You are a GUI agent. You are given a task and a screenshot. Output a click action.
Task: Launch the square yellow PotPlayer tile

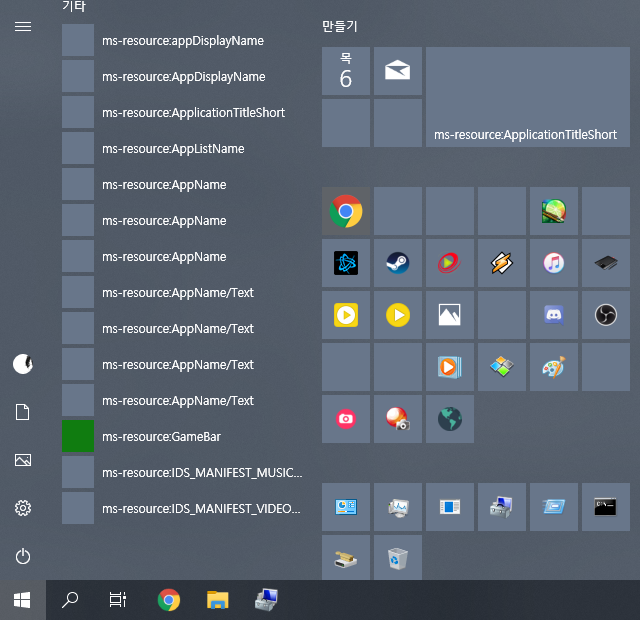coord(346,315)
